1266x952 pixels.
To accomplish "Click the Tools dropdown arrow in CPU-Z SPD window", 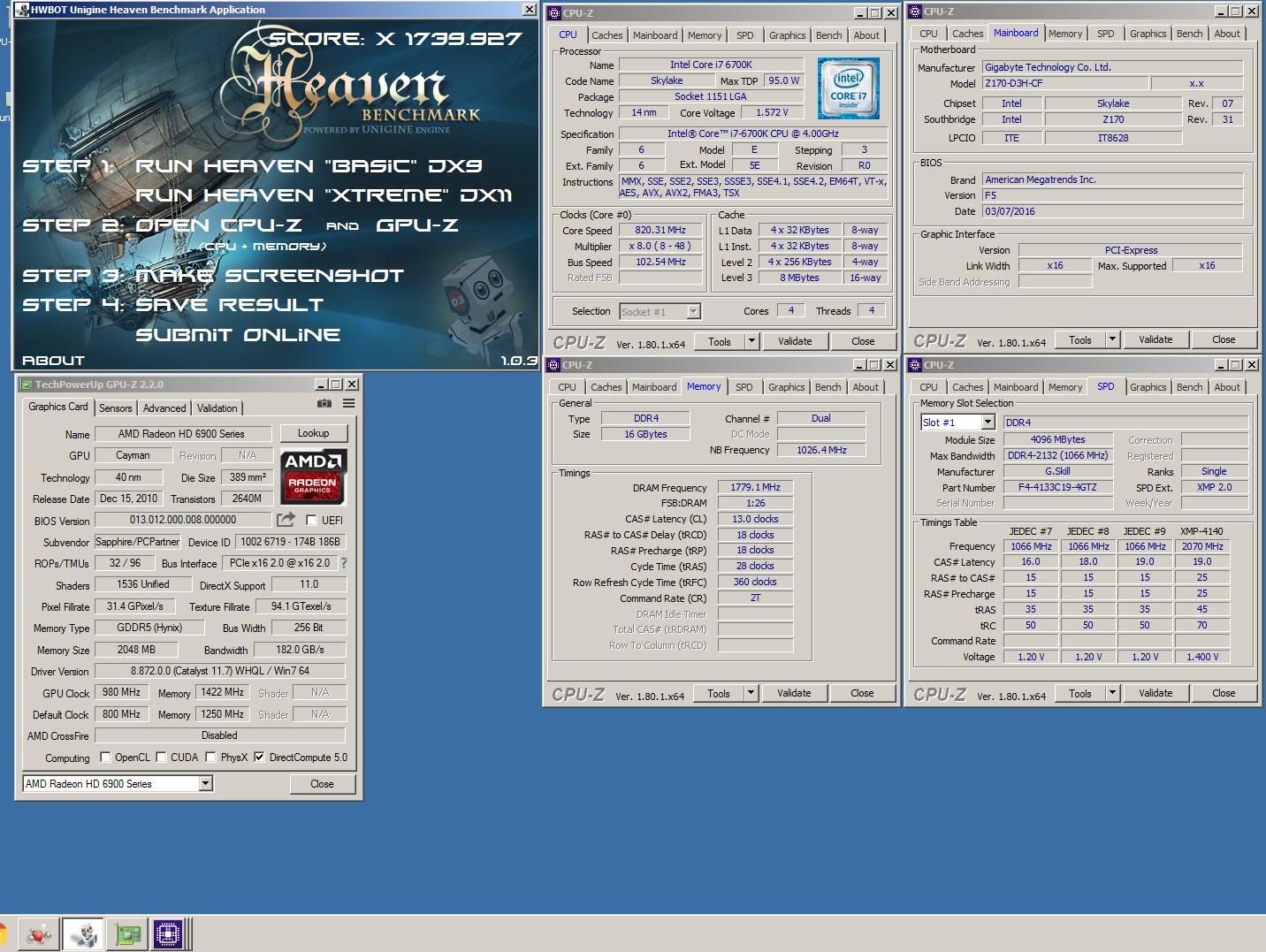I will pyautogui.click(x=1113, y=694).
